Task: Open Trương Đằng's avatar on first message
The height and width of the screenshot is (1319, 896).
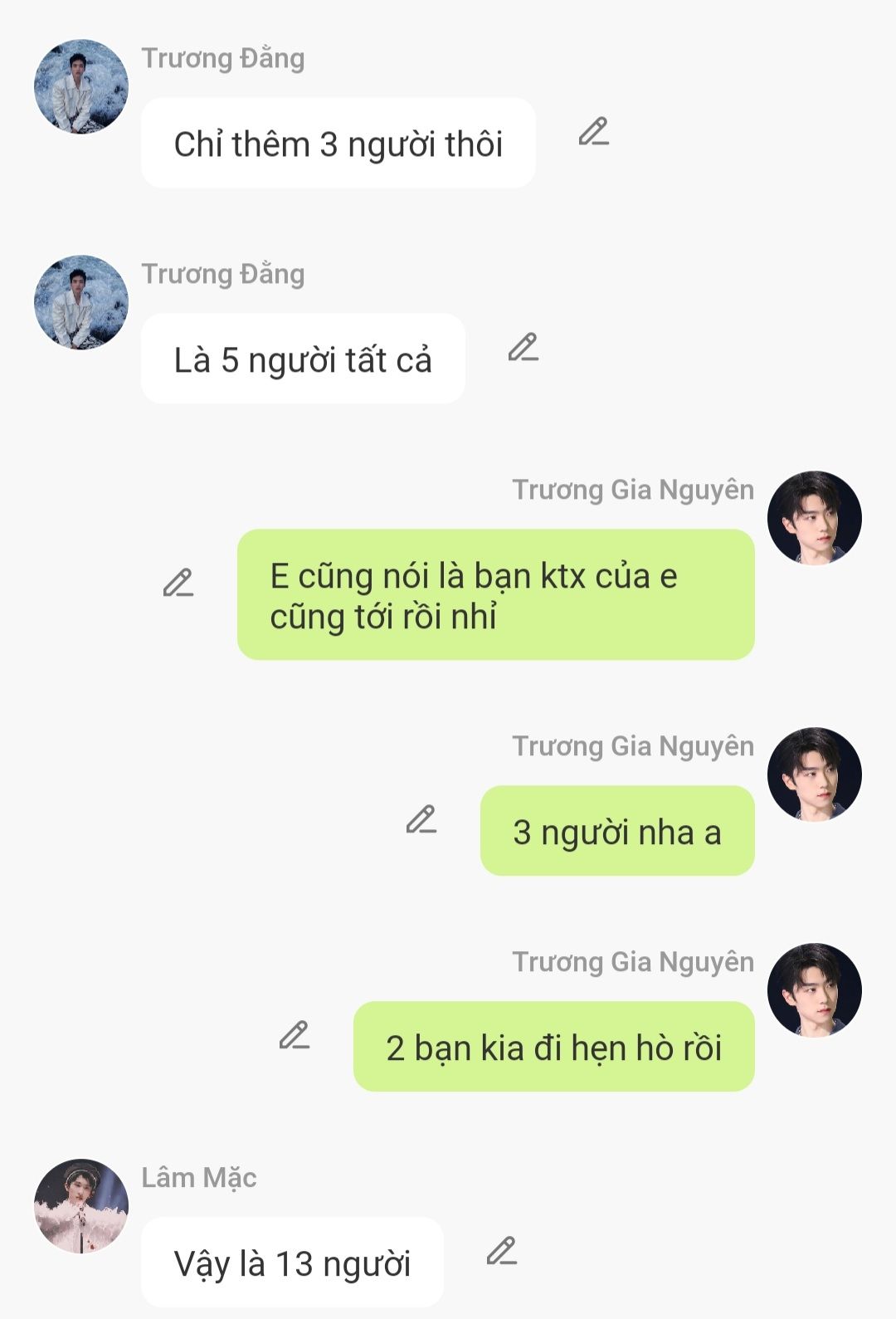Action: tap(81, 86)
